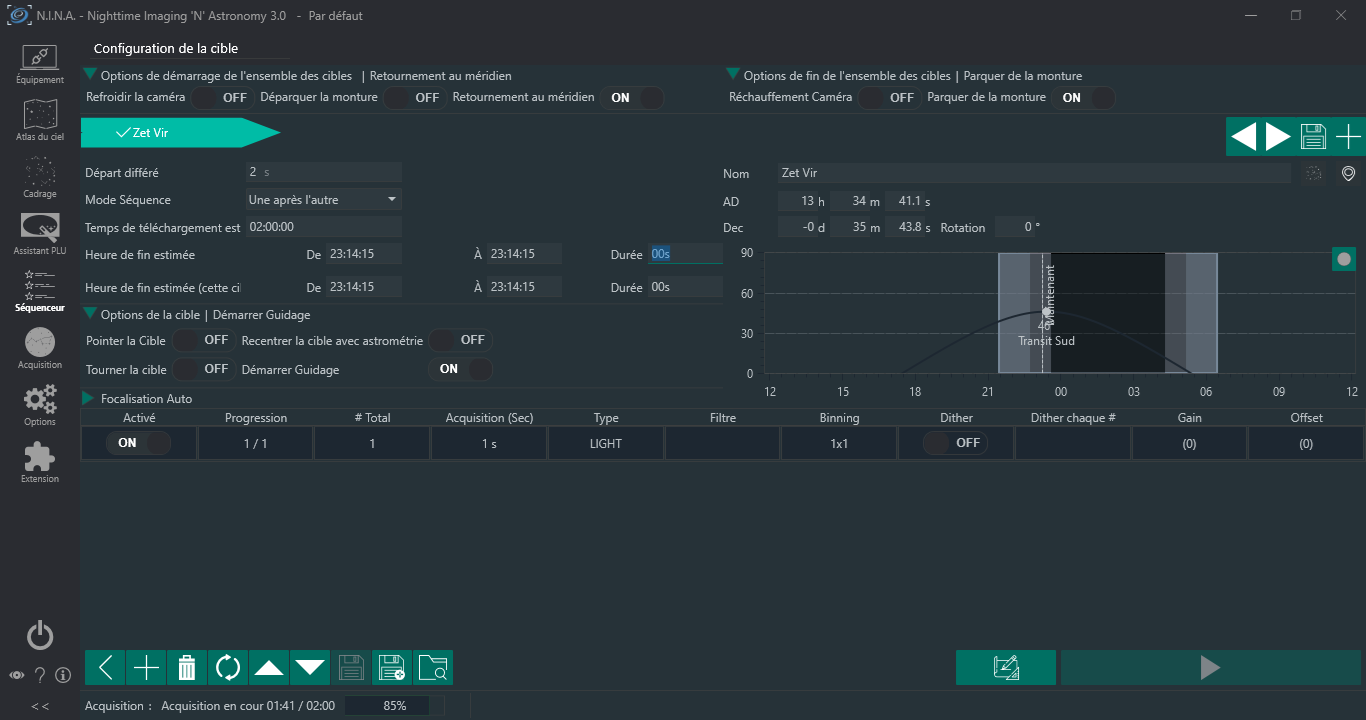
Task: Click the Nom field containing Zet Vir
Action: click(1035, 173)
